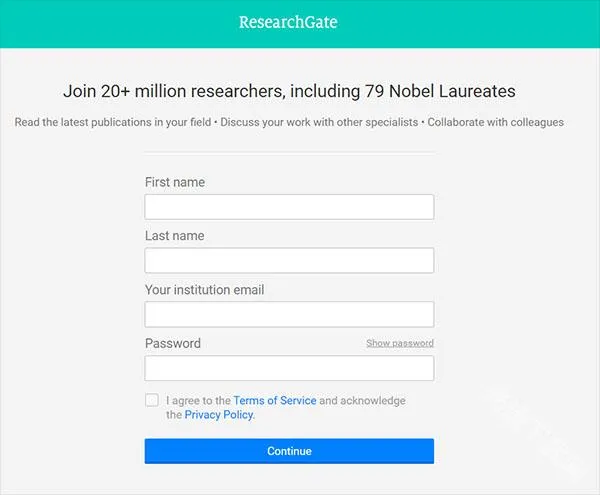Screen dimensions: 600x495
Task: Focus the First name input field
Action: tap(289, 207)
